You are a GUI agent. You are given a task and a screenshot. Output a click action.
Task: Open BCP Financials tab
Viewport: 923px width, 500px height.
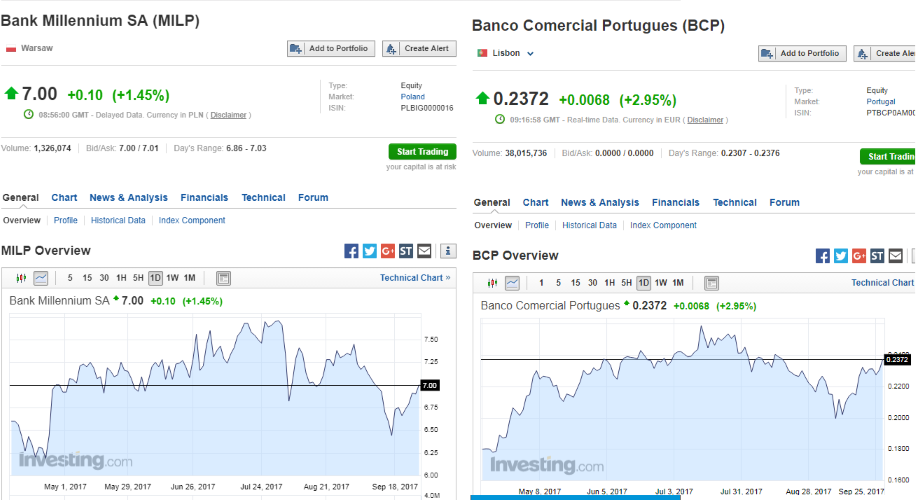pos(676,203)
